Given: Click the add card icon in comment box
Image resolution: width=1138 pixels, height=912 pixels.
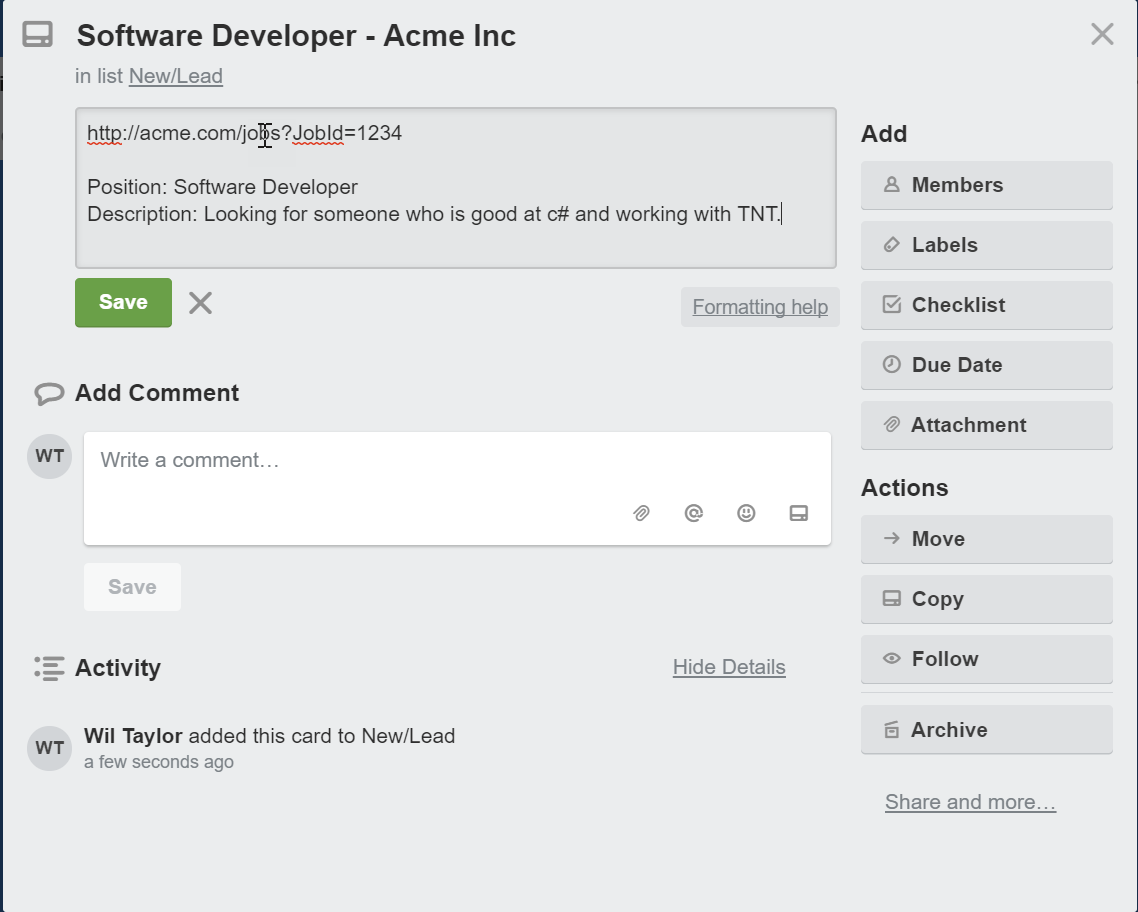Looking at the screenshot, I should pos(798,513).
